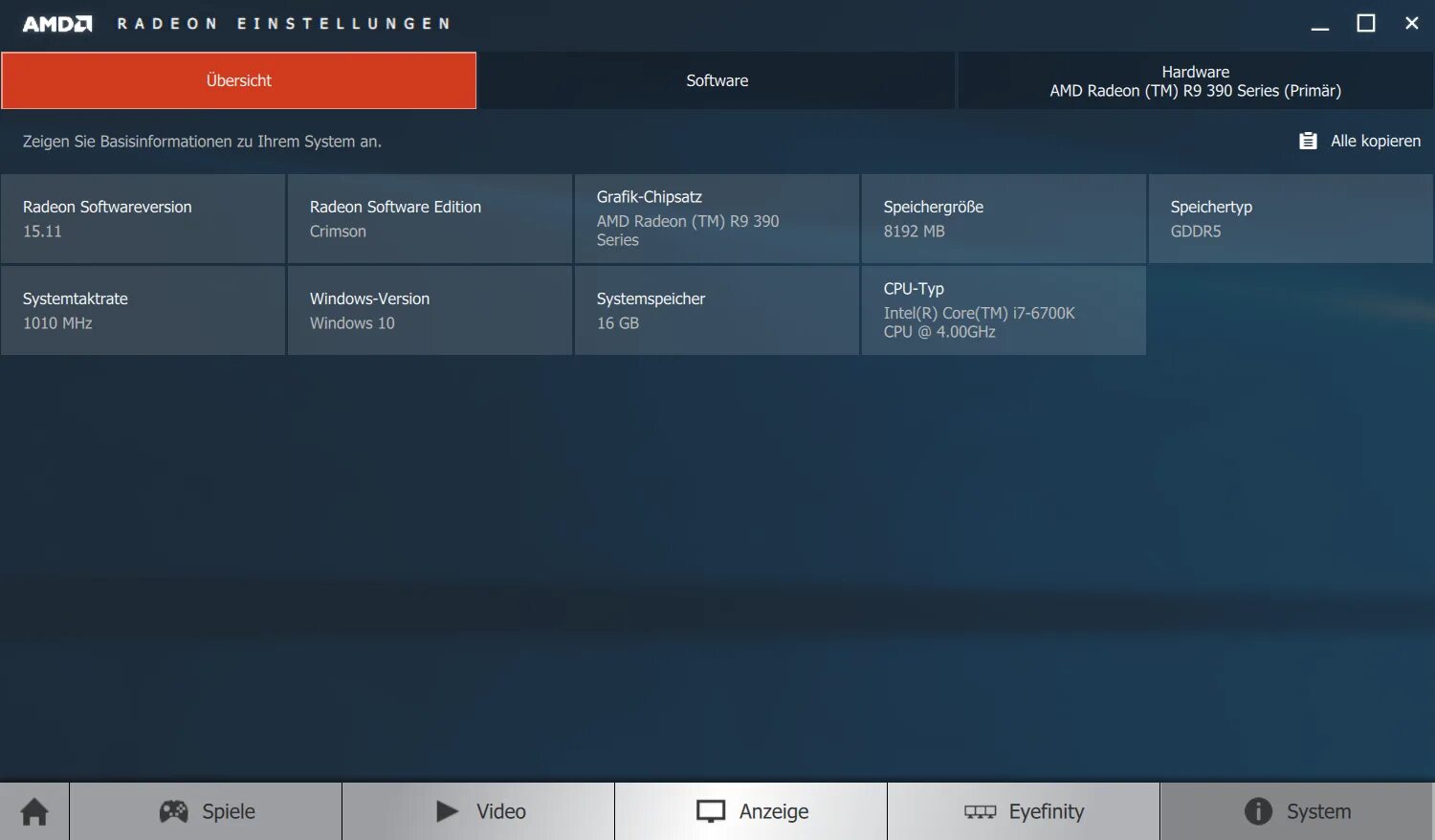Click the AMD logo in title bar
Screen dimensions: 1435x840
pos(57,24)
